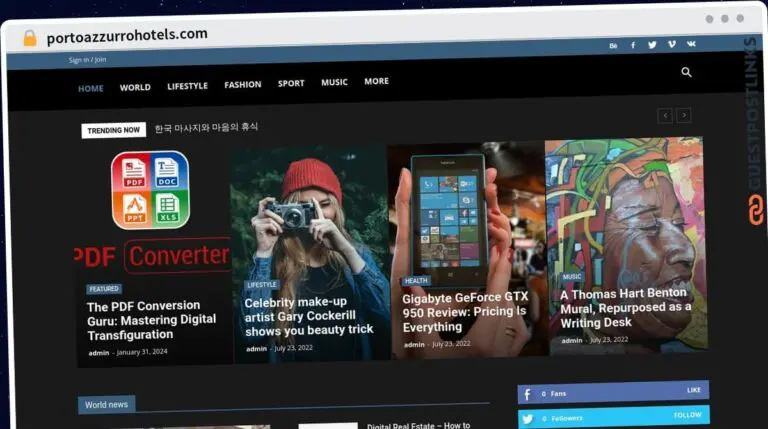768x429 pixels.
Task: Select the FASHION navigation item
Action: click(x=242, y=85)
